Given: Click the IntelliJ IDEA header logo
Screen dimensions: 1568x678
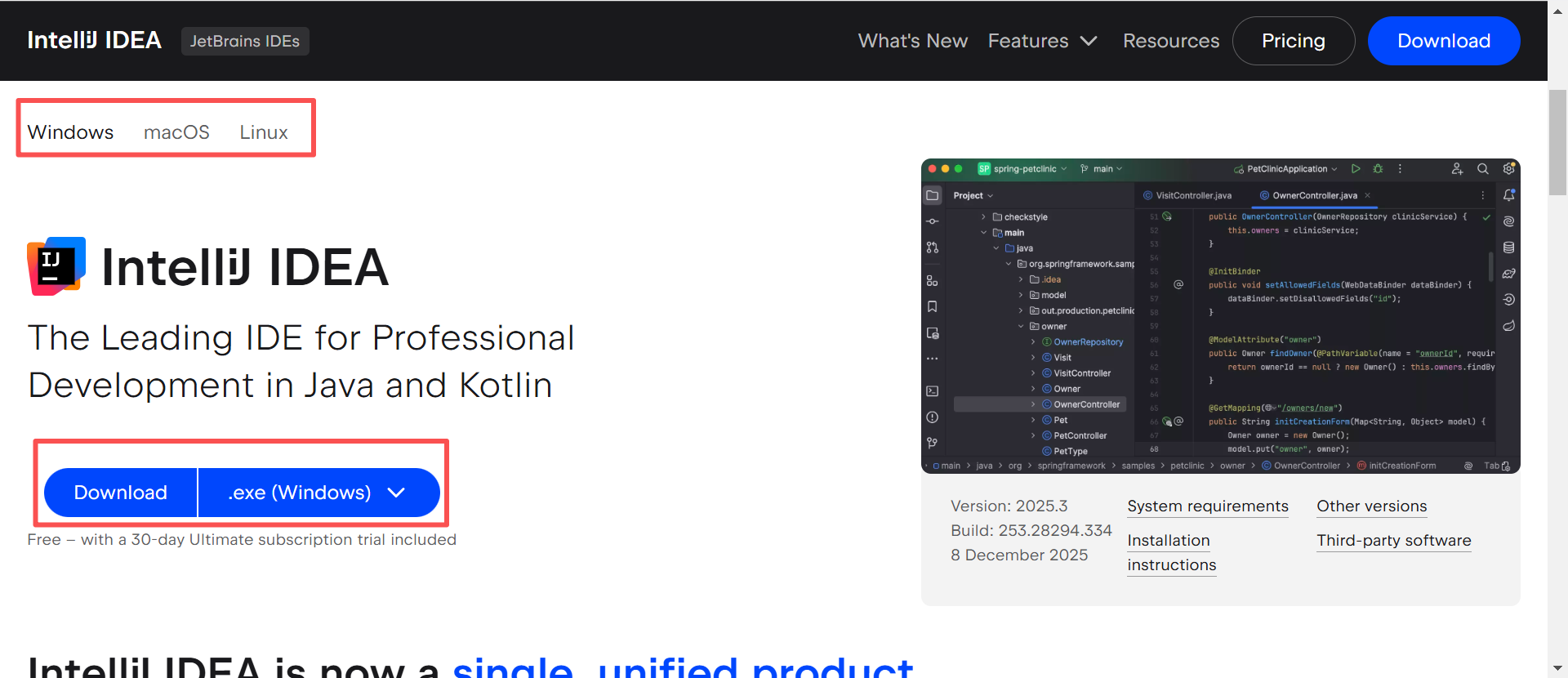Looking at the screenshot, I should click(x=95, y=40).
